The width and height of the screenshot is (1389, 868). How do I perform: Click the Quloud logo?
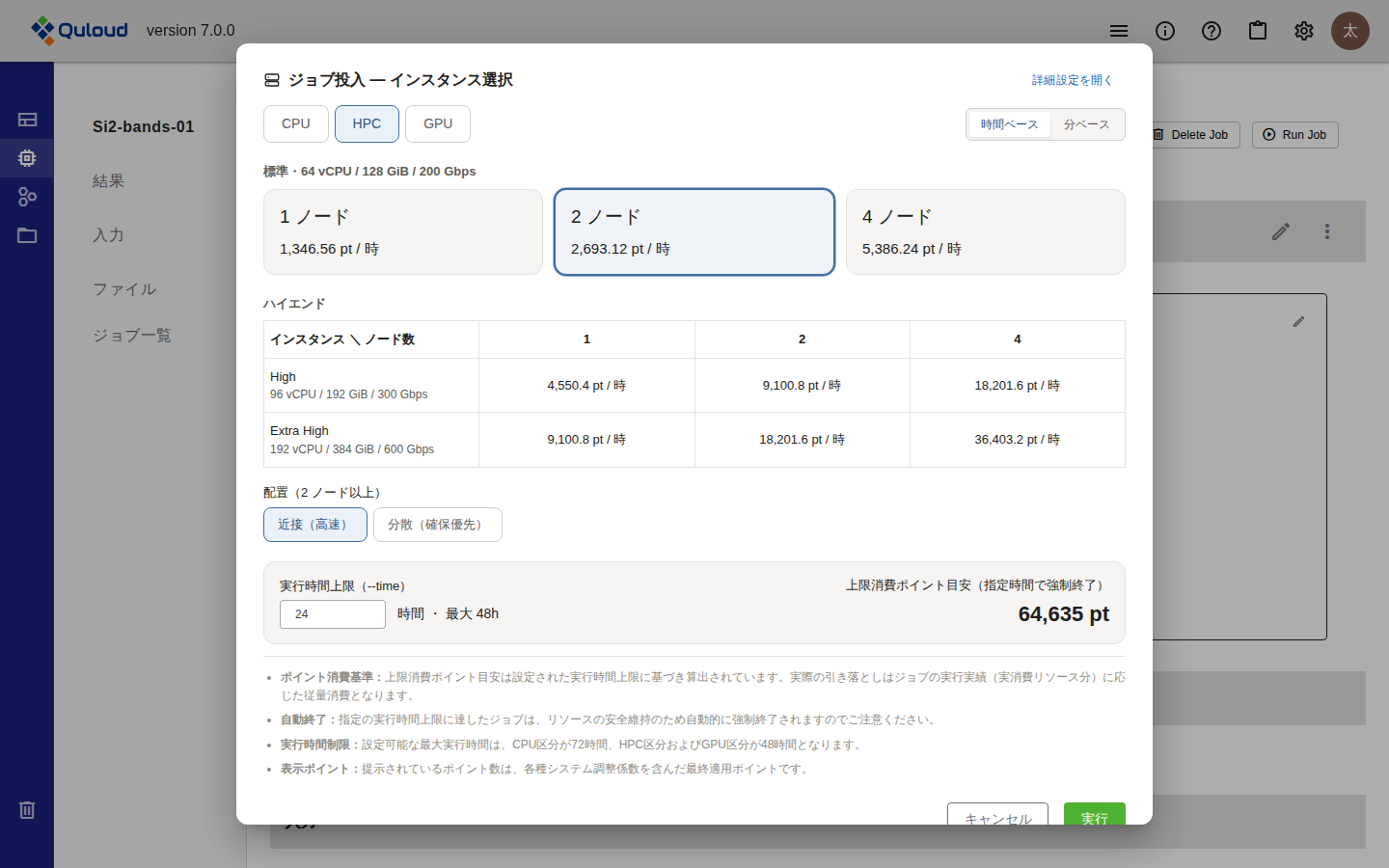coord(79,30)
